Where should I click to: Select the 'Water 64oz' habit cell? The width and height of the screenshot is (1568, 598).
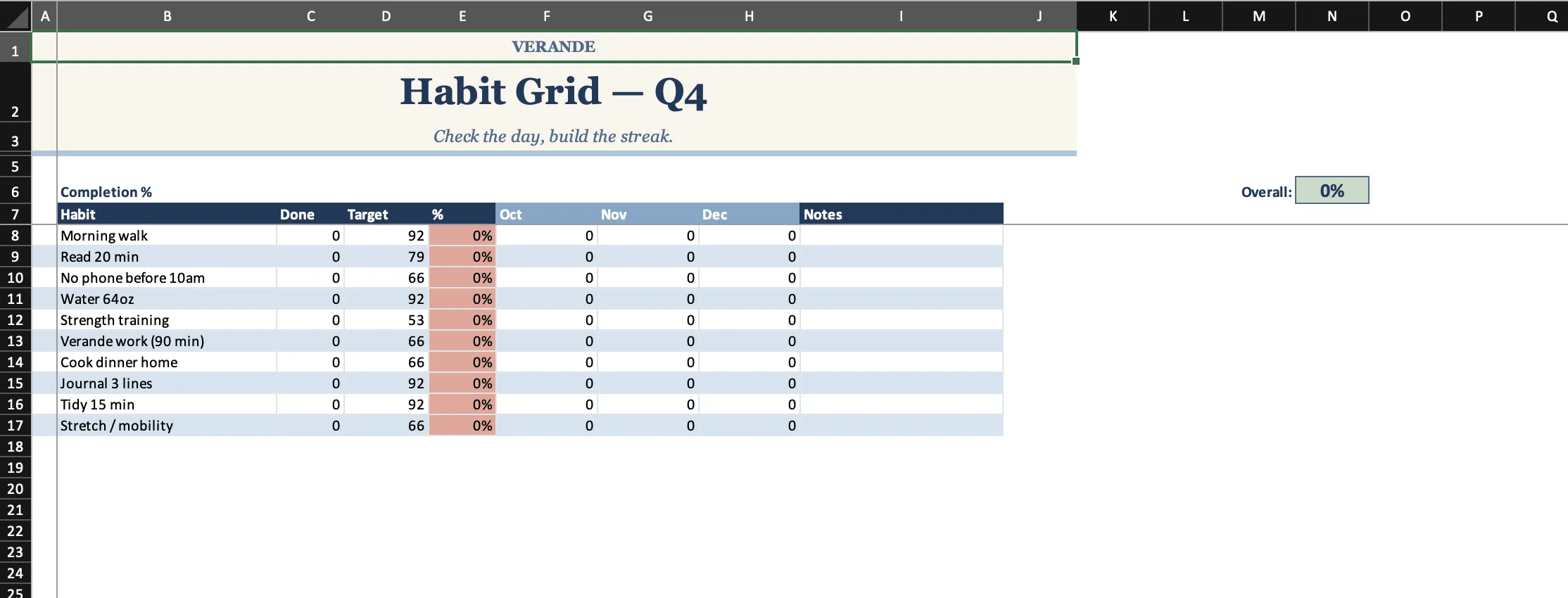167,298
